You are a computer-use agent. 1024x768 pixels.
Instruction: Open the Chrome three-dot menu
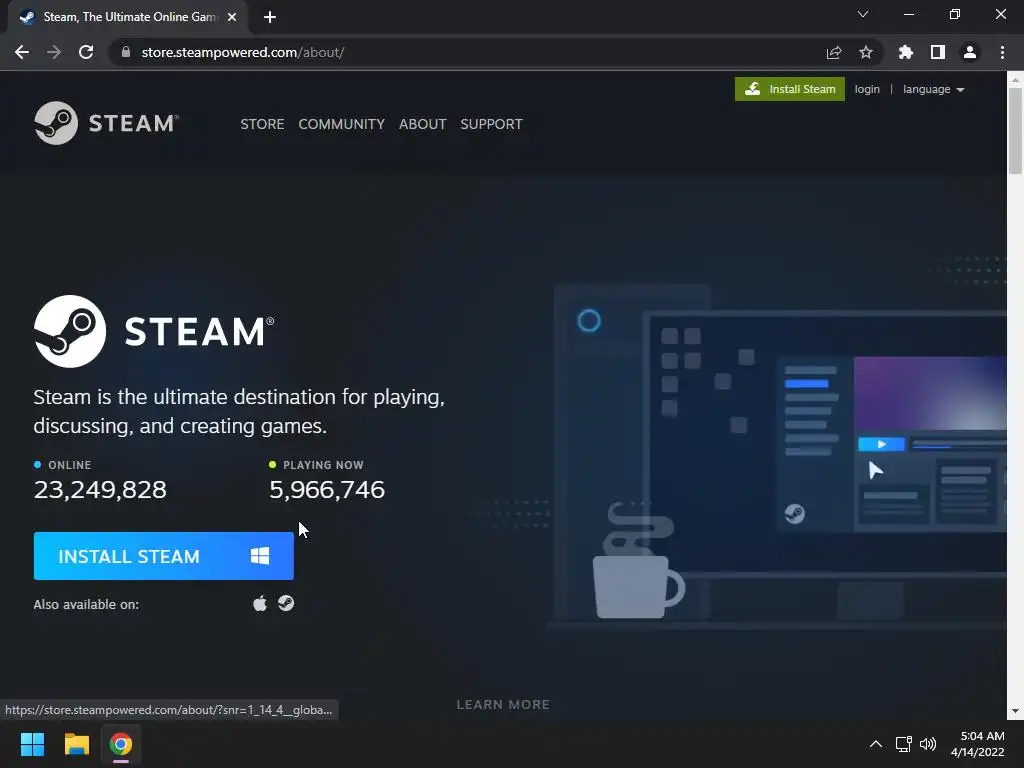tap(1002, 52)
